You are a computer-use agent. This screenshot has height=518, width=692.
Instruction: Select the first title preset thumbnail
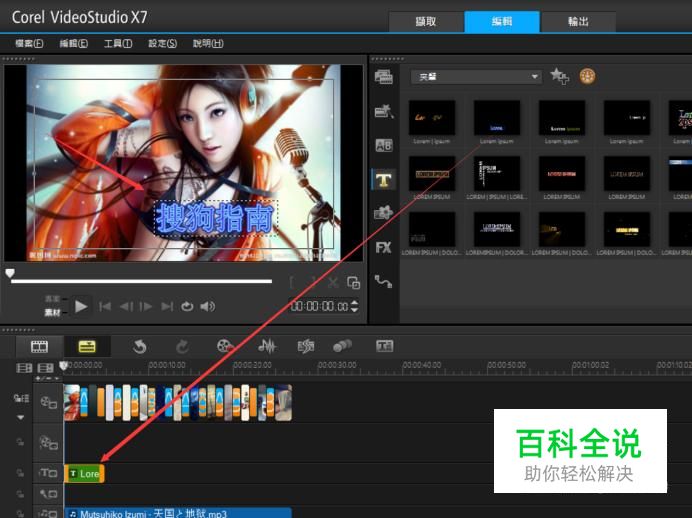pos(432,117)
